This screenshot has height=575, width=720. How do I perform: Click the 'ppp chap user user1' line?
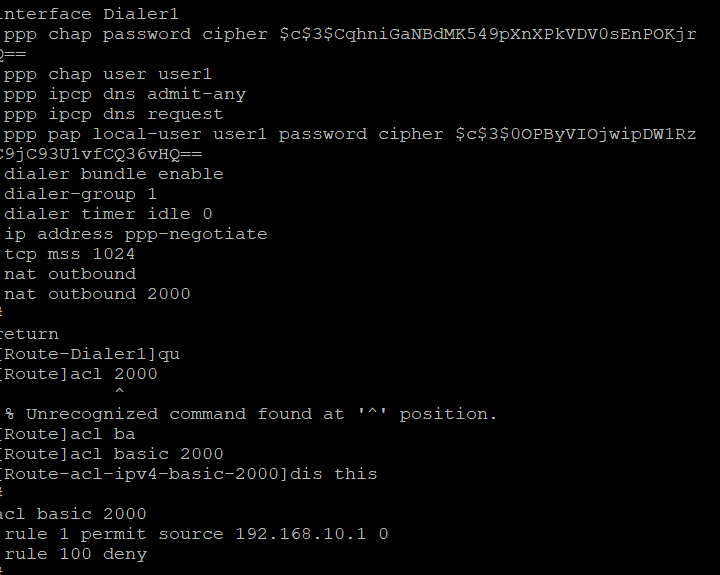pos(108,74)
